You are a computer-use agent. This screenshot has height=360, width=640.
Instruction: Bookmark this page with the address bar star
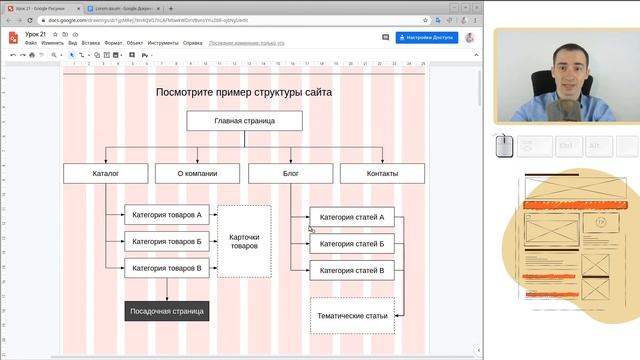(425, 20)
